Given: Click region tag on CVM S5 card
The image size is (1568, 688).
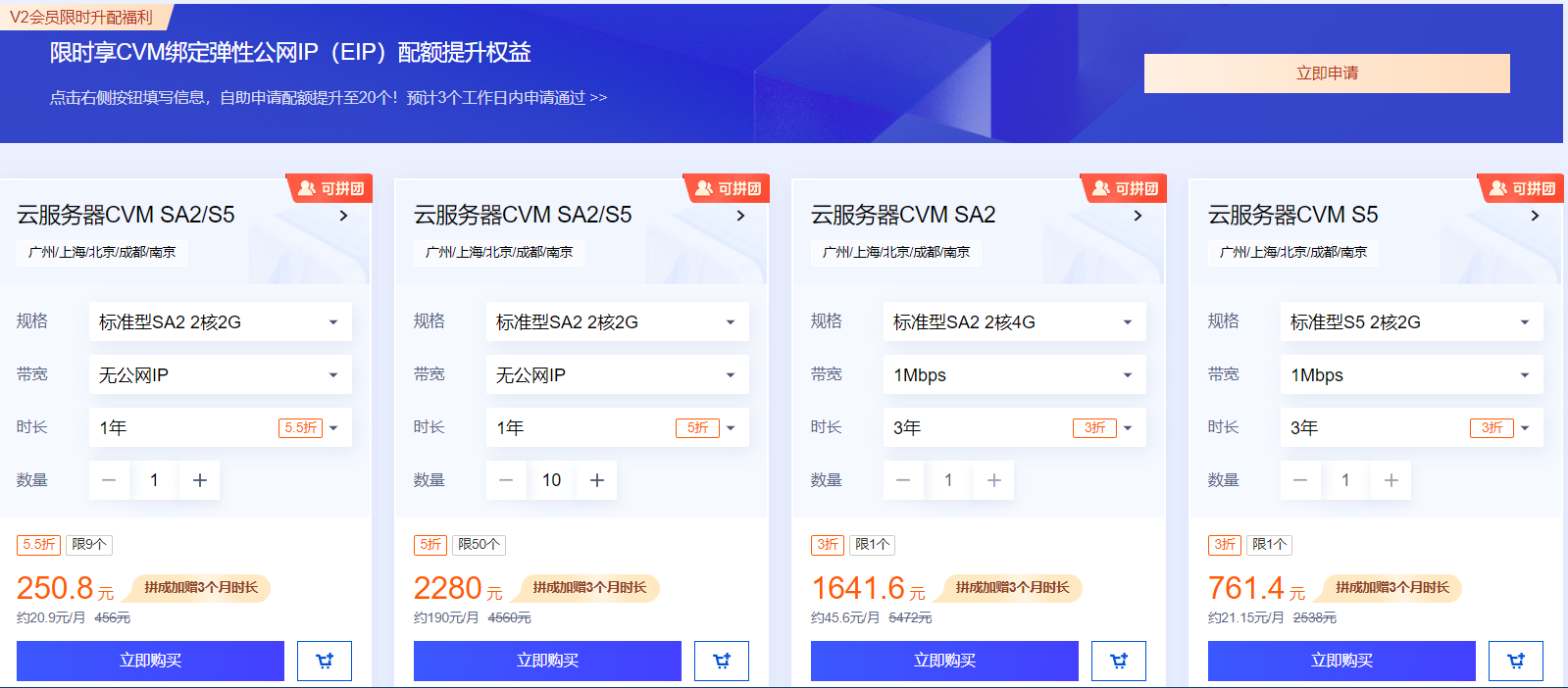Looking at the screenshot, I should pyautogui.click(x=1292, y=252).
